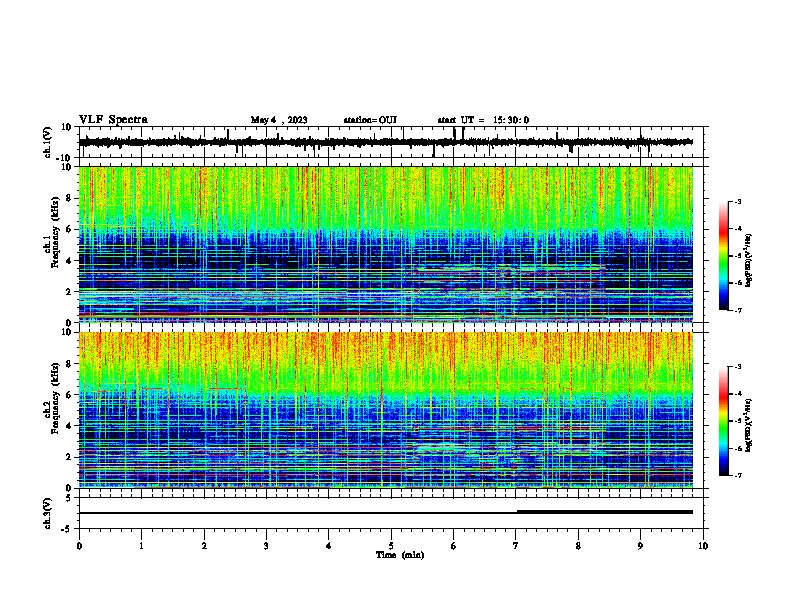Click the "0" tick on Time axis

(x=79, y=546)
